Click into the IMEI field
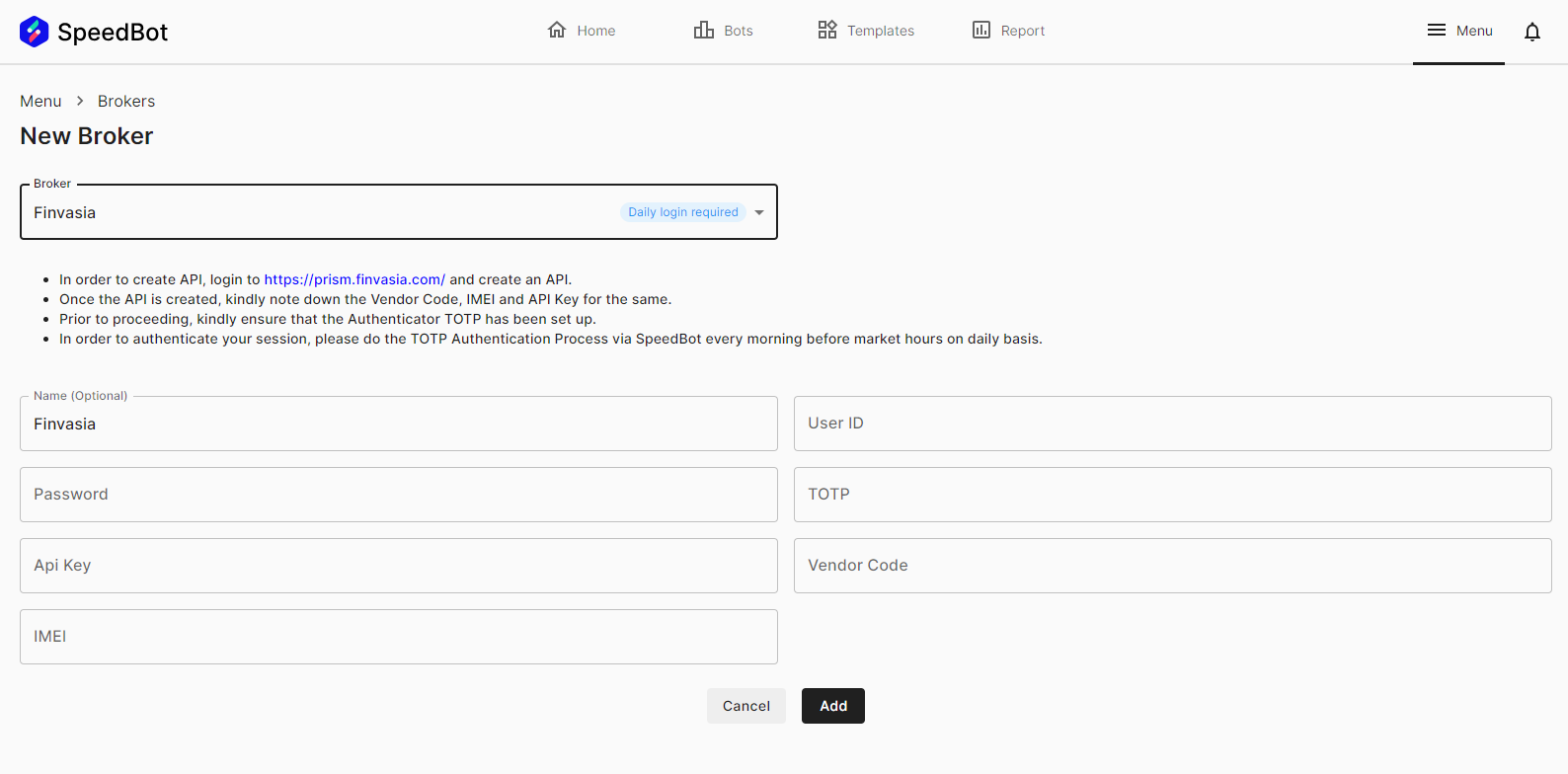The width and height of the screenshot is (1568, 774). click(x=399, y=637)
